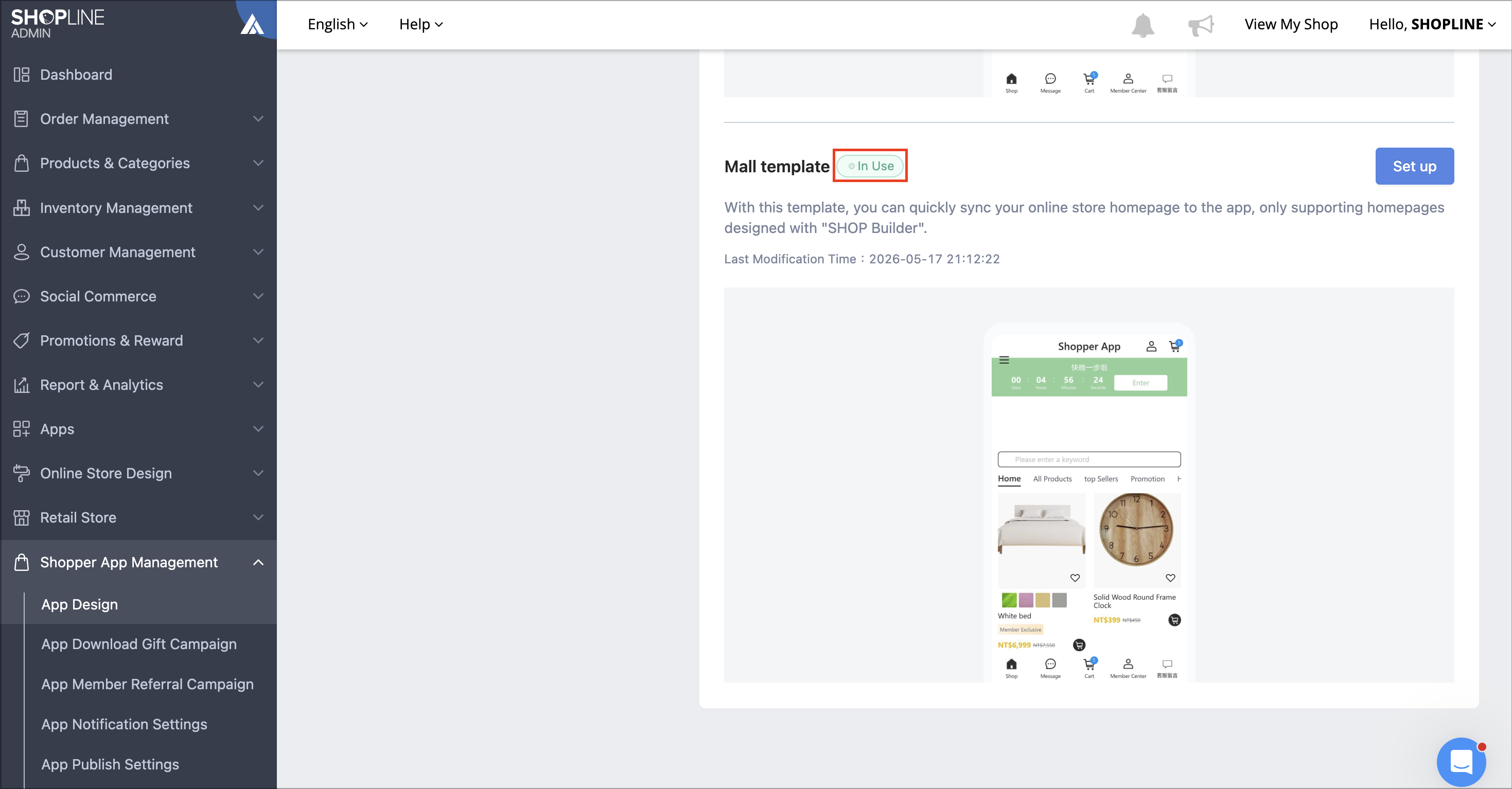This screenshot has width=1512, height=789.
Task: Open App Download Gift Campaign
Action: coord(138,644)
